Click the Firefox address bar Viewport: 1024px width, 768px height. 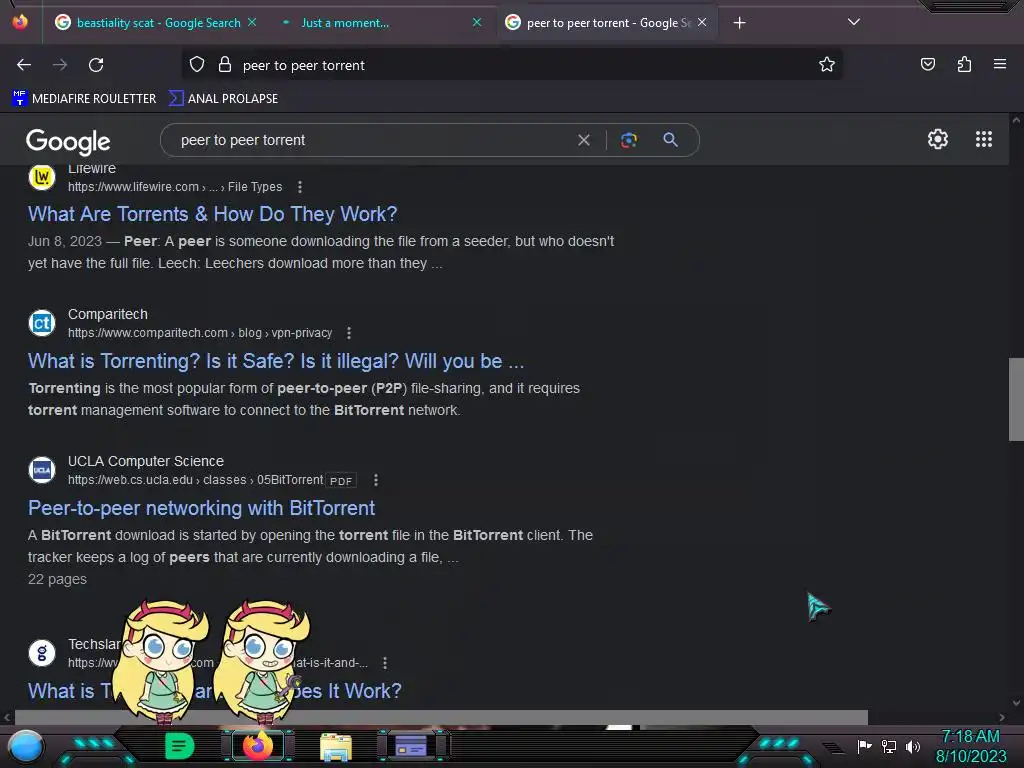point(511,65)
